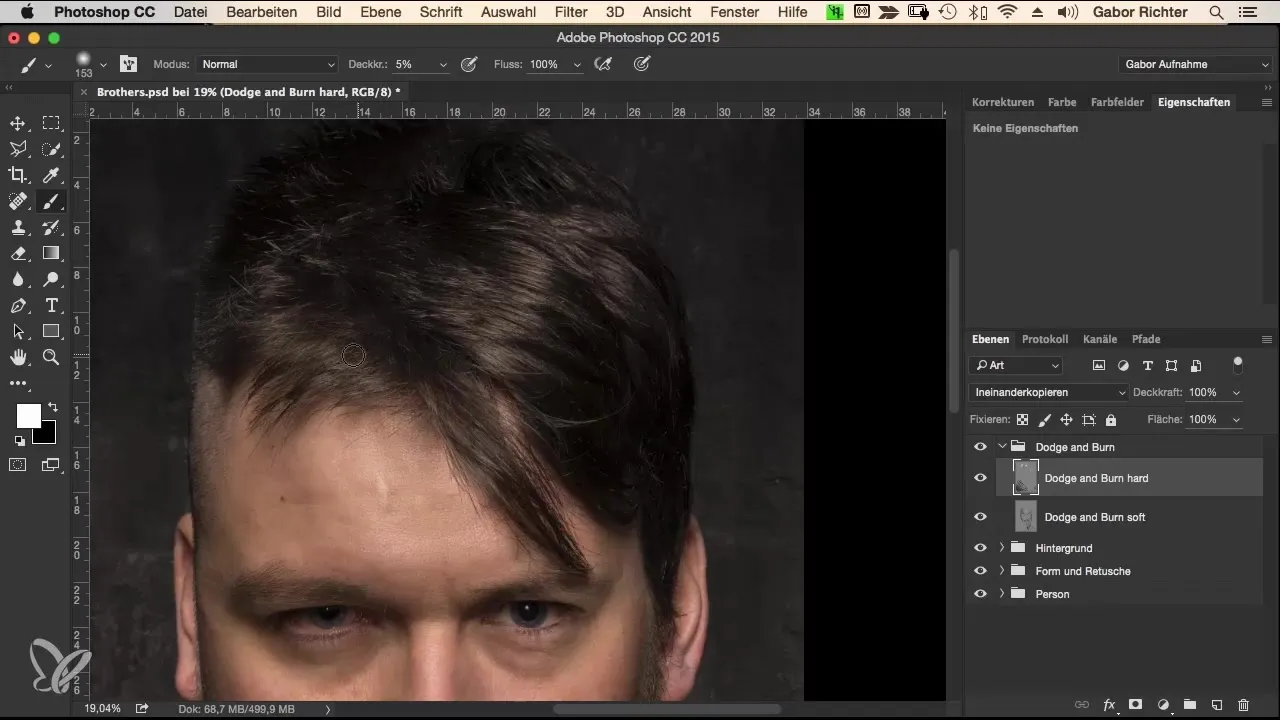The width and height of the screenshot is (1280, 720).
Task: Select the Rectangle shape tool
Action: tap(51, 331)
